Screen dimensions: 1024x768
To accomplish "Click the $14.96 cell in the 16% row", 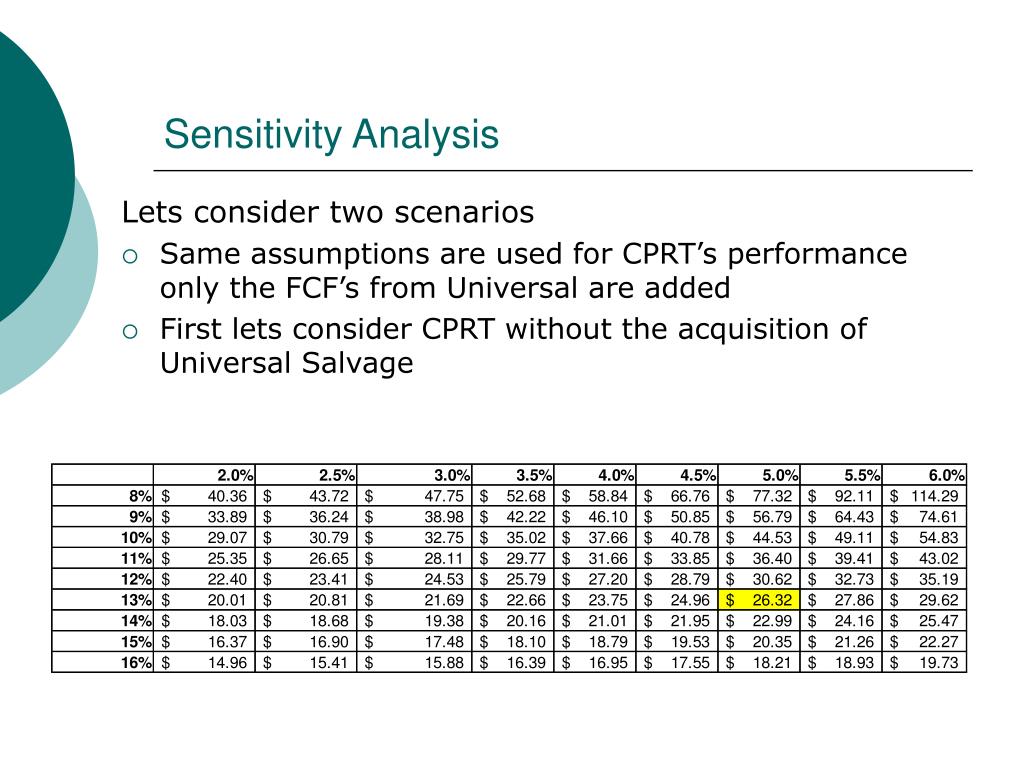I will click(204, 662).
